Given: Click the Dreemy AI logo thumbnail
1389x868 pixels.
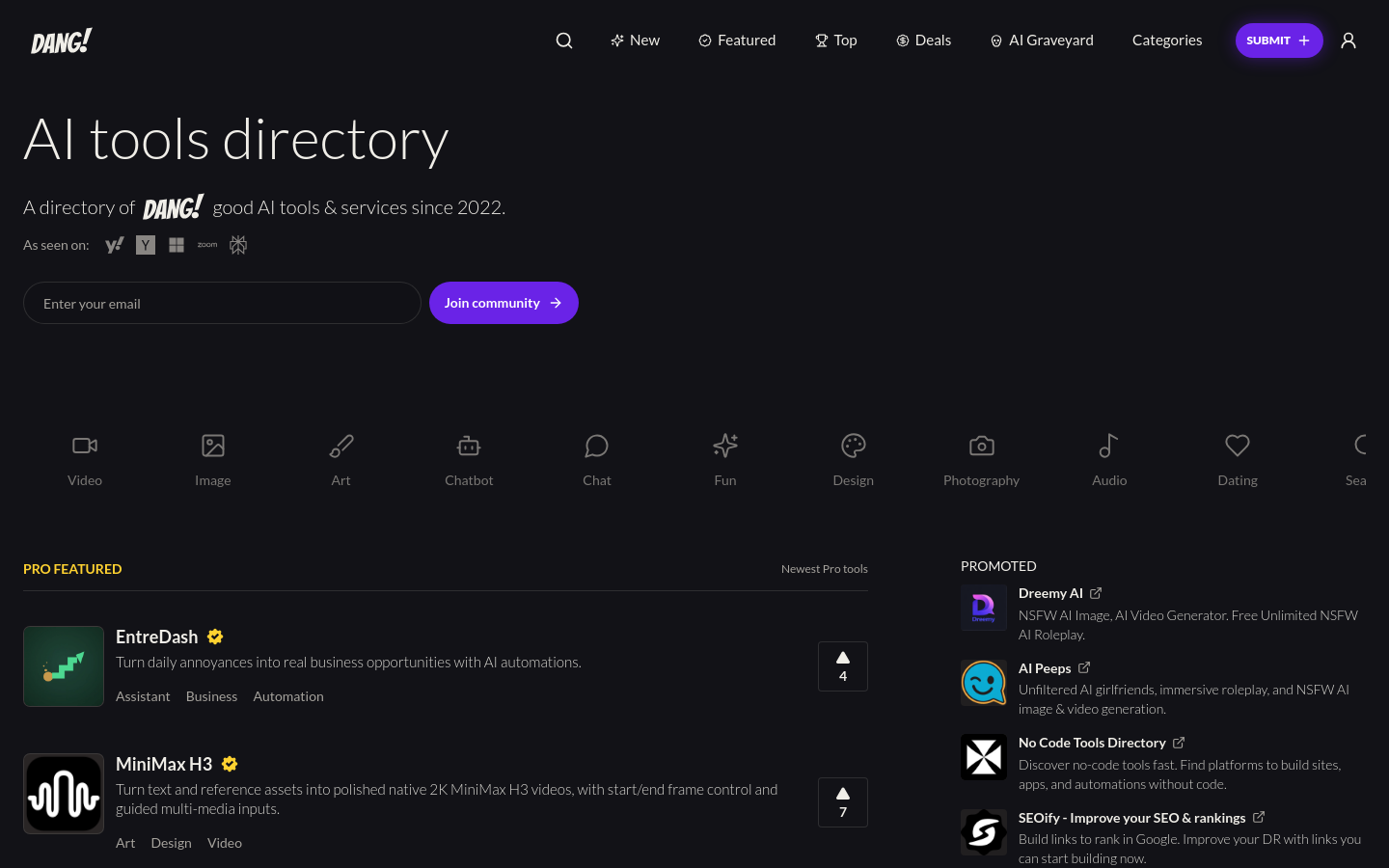Looking at the screenshot, I should pos(984,608).
